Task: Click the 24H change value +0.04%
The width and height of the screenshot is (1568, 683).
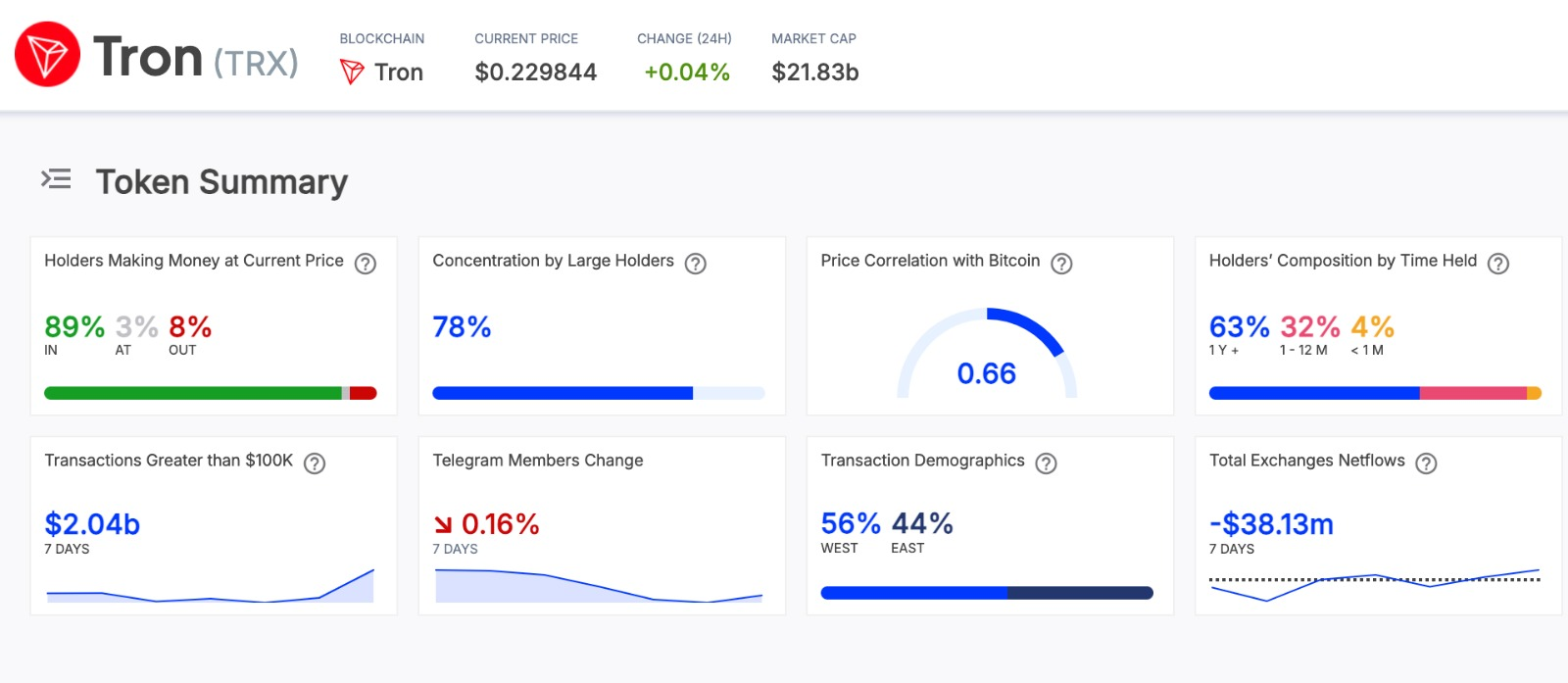Action: click(x=687, y=73)
